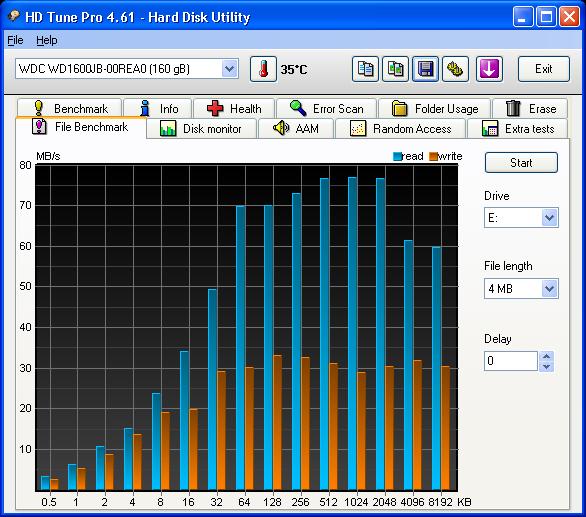Click the 8192 block size axis label
This screenshot has width=586, height=517.
pos(440,502)
